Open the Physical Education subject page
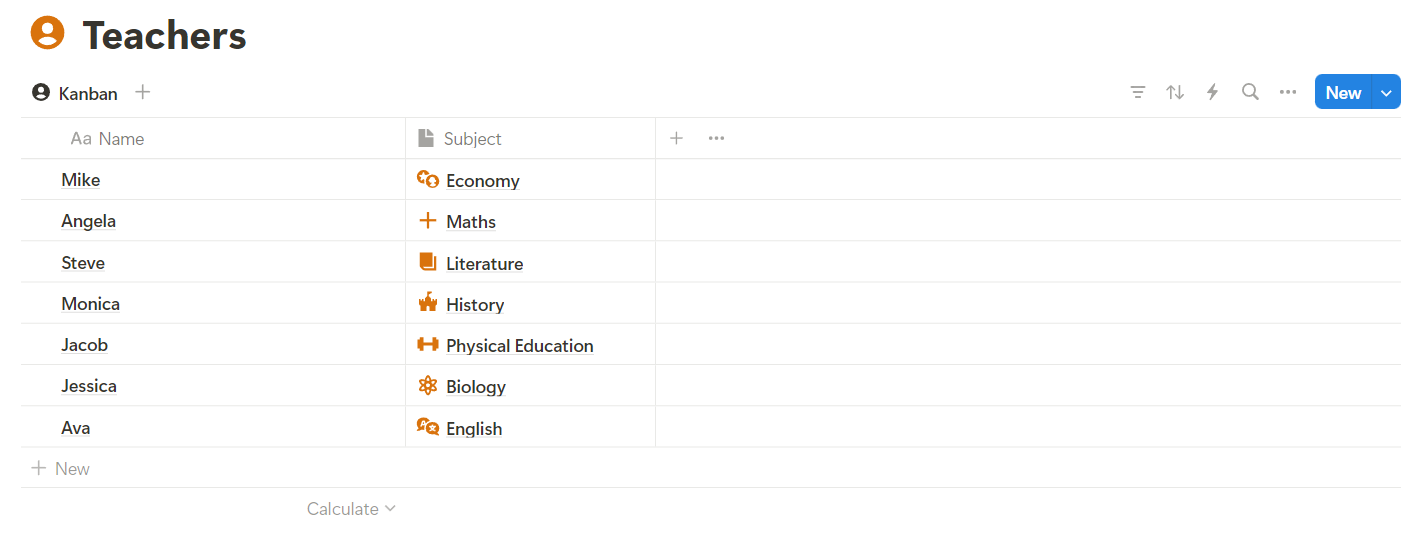The height and width of the screenshot is (535, 1409). pyautogui.click(x=519, y=346)
